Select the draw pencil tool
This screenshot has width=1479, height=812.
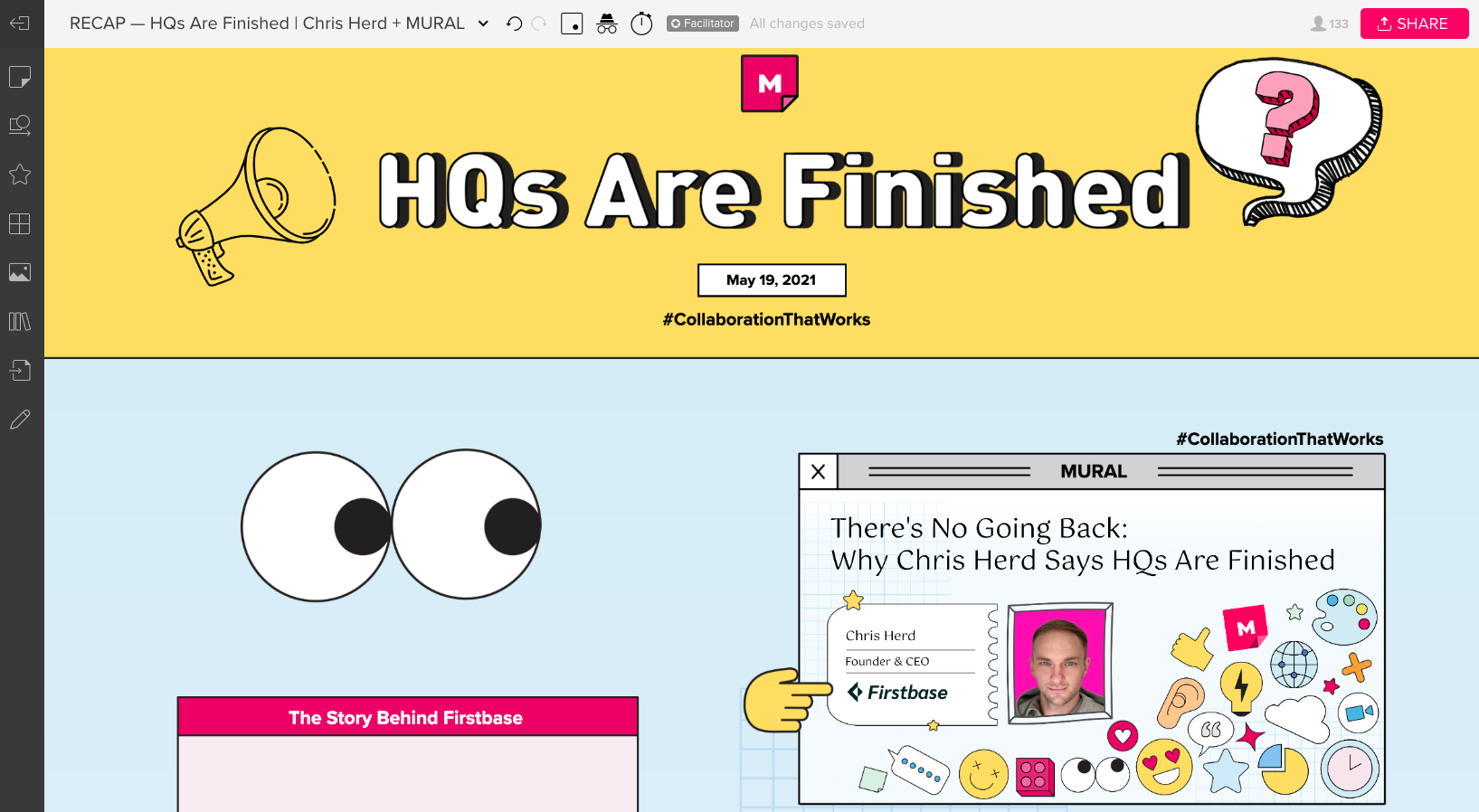click(x=20, y=419)
